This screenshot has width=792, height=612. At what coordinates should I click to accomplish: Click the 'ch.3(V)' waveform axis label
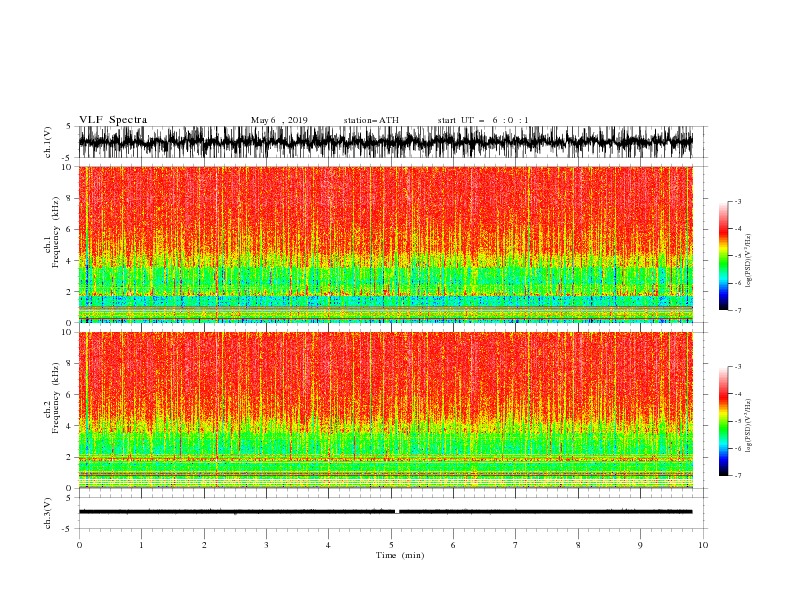(48, 513)
